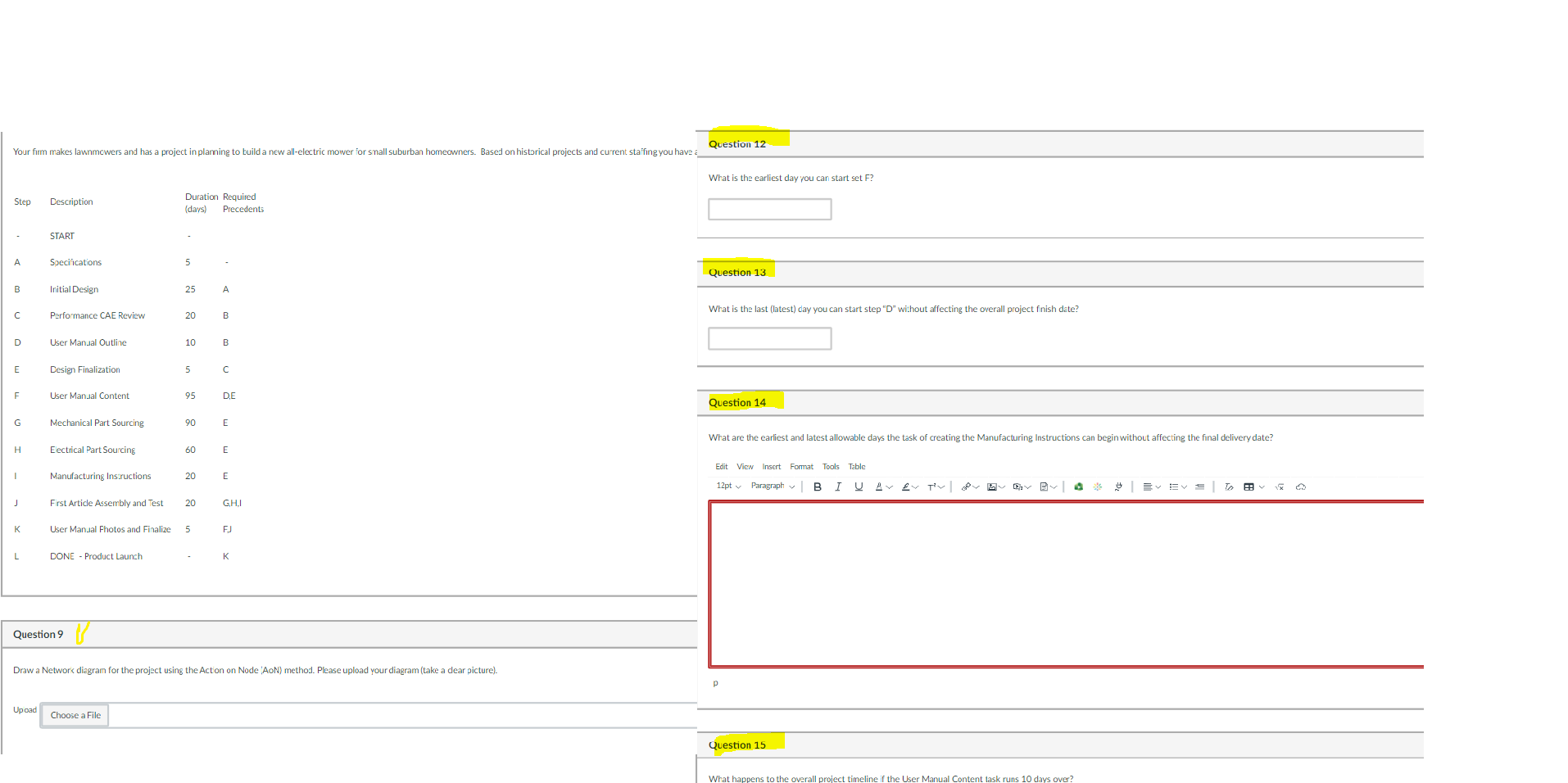Click the 'Manufacturing Instructions' row text
Viewport: 1568px width, 783px height.
[100, 477]
